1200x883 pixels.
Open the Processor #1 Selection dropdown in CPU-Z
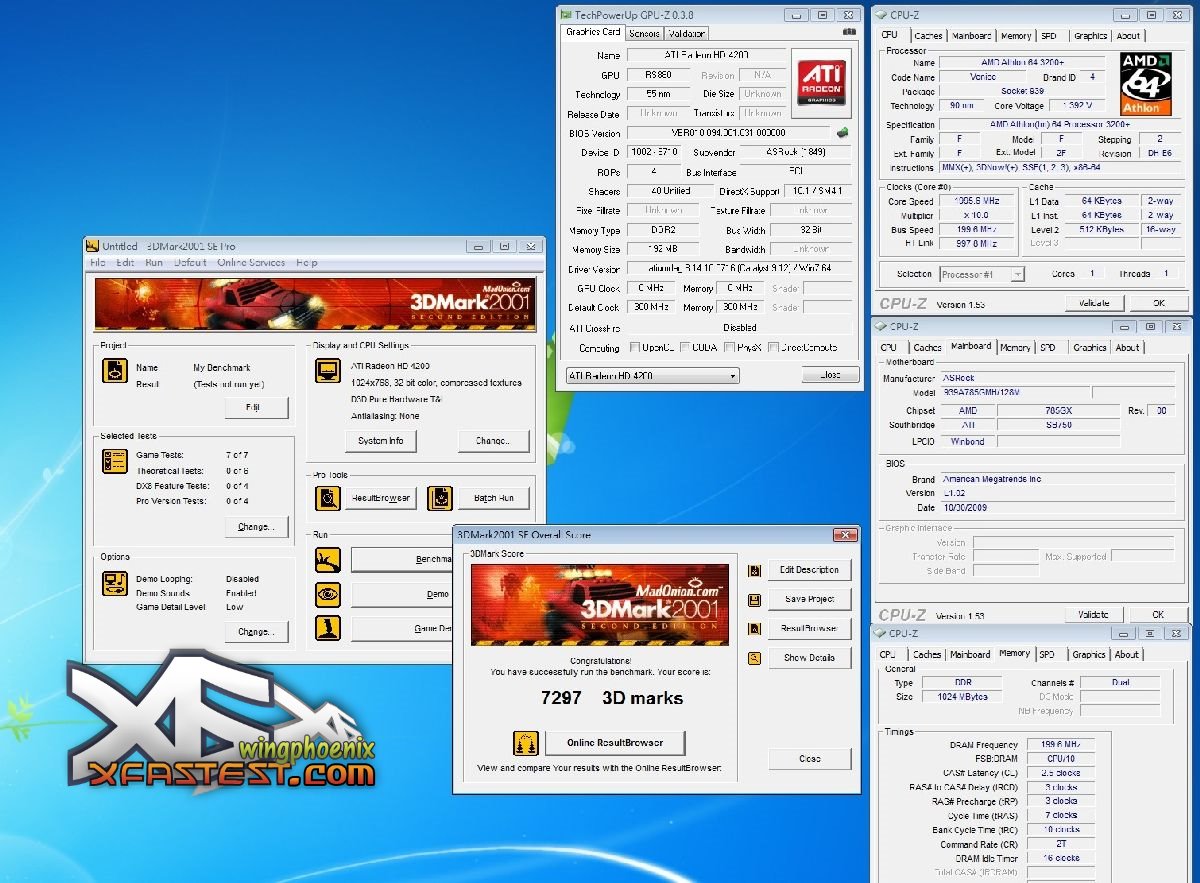(982, 274)
